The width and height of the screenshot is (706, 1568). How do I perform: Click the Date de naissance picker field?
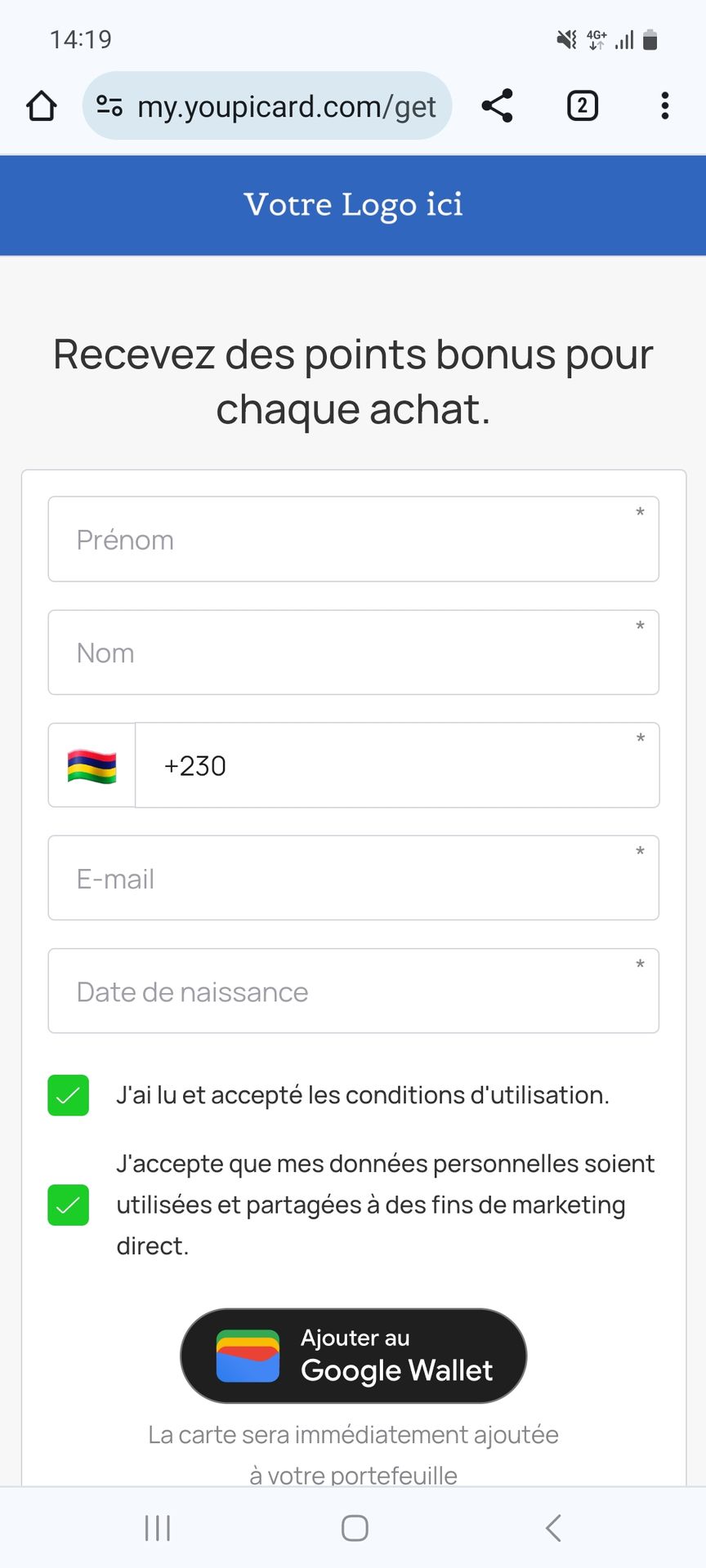click(353, 991)
